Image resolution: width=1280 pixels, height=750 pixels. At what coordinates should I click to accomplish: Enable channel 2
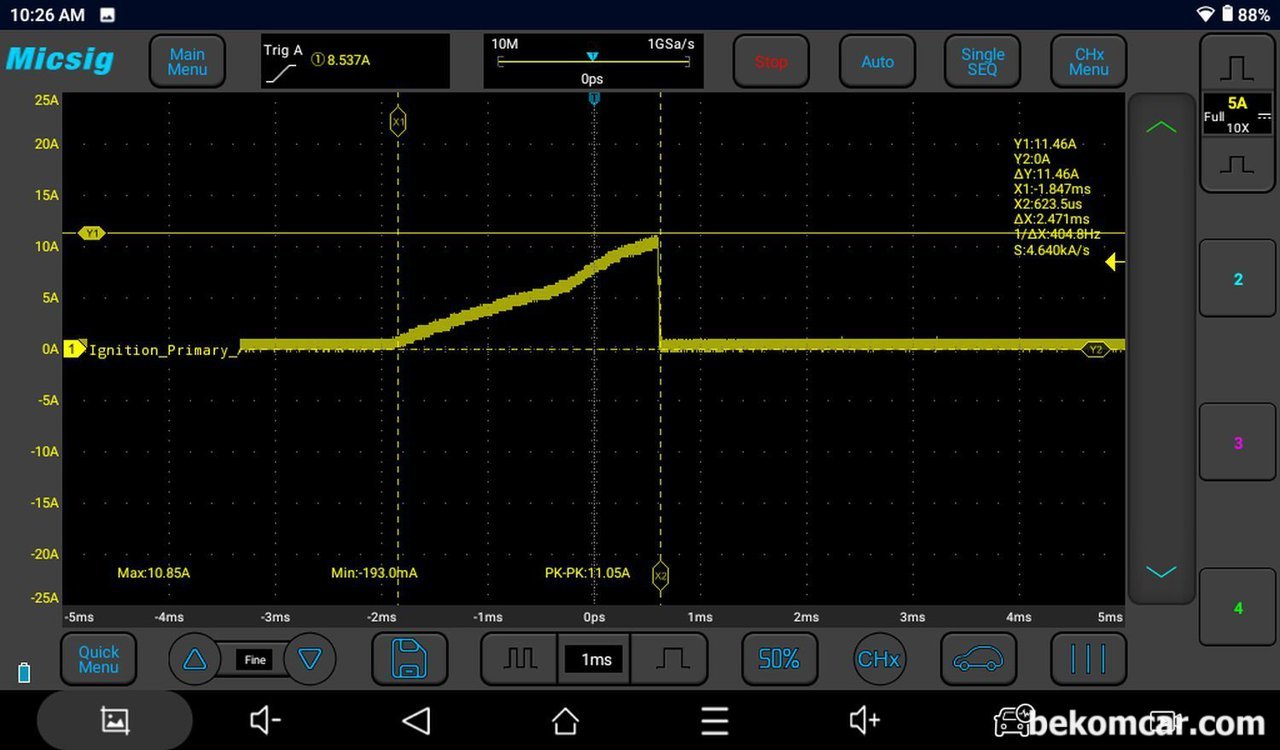pos(1237,279)
